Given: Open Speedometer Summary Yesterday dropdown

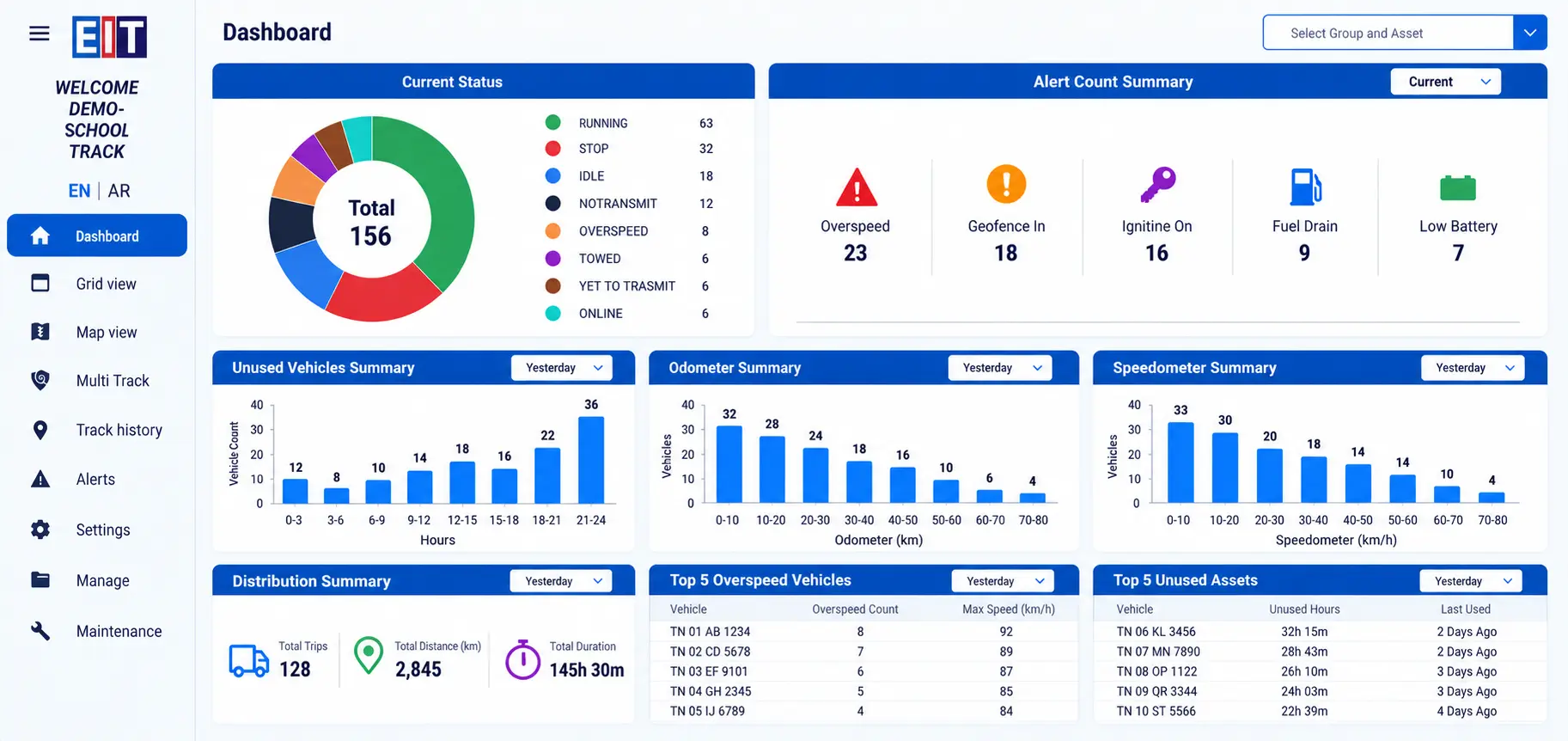Looking at the screenshot, I should (1473, 368).
